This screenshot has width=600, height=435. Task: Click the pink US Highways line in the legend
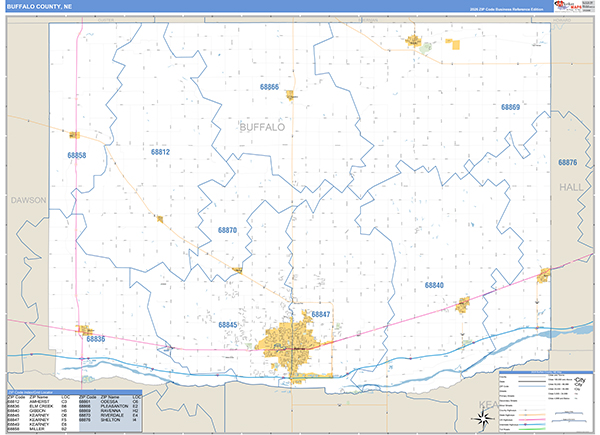(x=531, y=420)
